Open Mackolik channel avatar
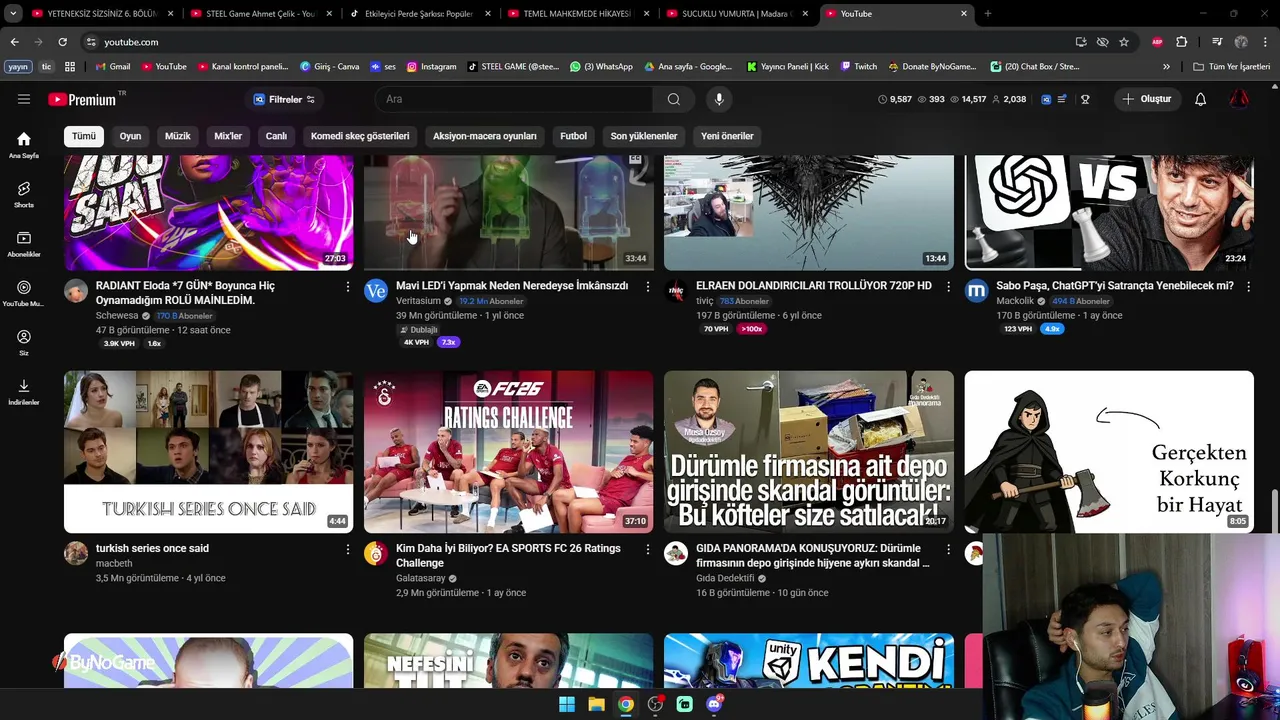Image resolution: width=1280 pixels, height=720 pixels. pos(976,291)
